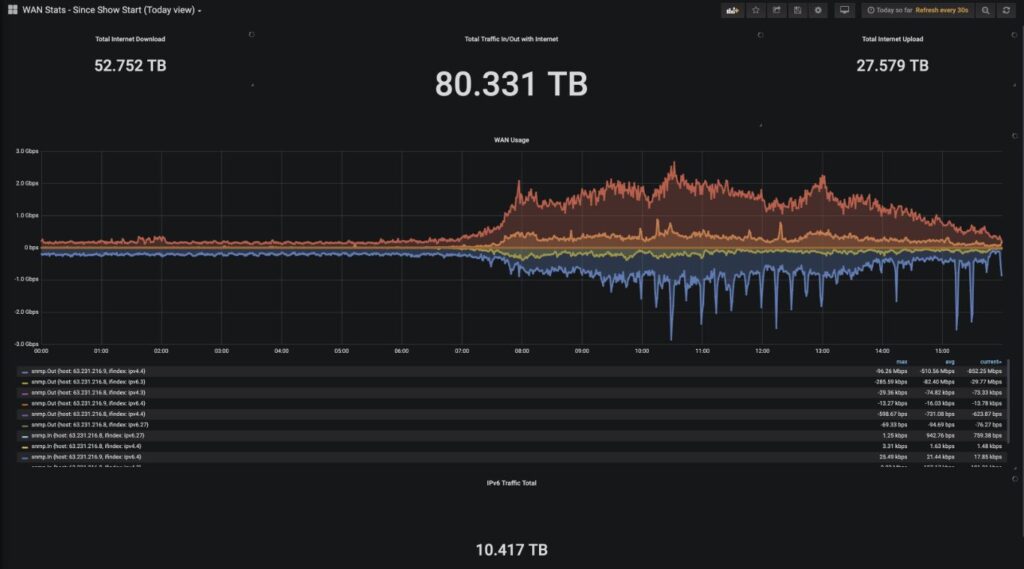Screen dimensions: 1024x569
Task: Sort legend by avg column
Action: 950,362
